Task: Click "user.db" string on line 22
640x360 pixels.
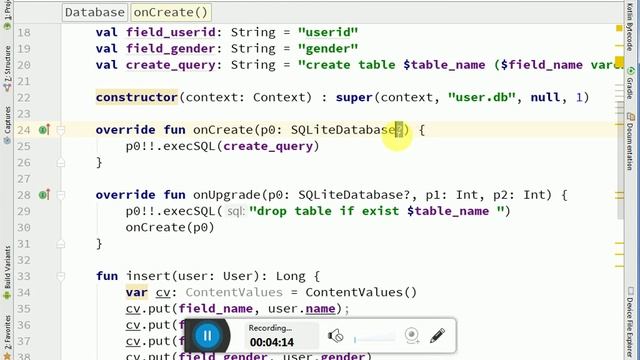Action: (482, 97)
